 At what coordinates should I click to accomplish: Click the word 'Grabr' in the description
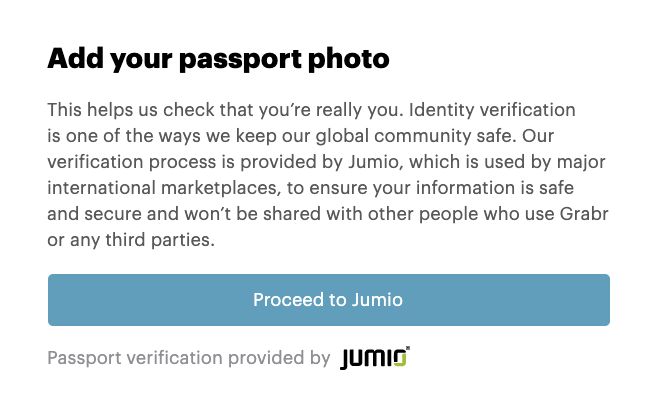[584, 214]
